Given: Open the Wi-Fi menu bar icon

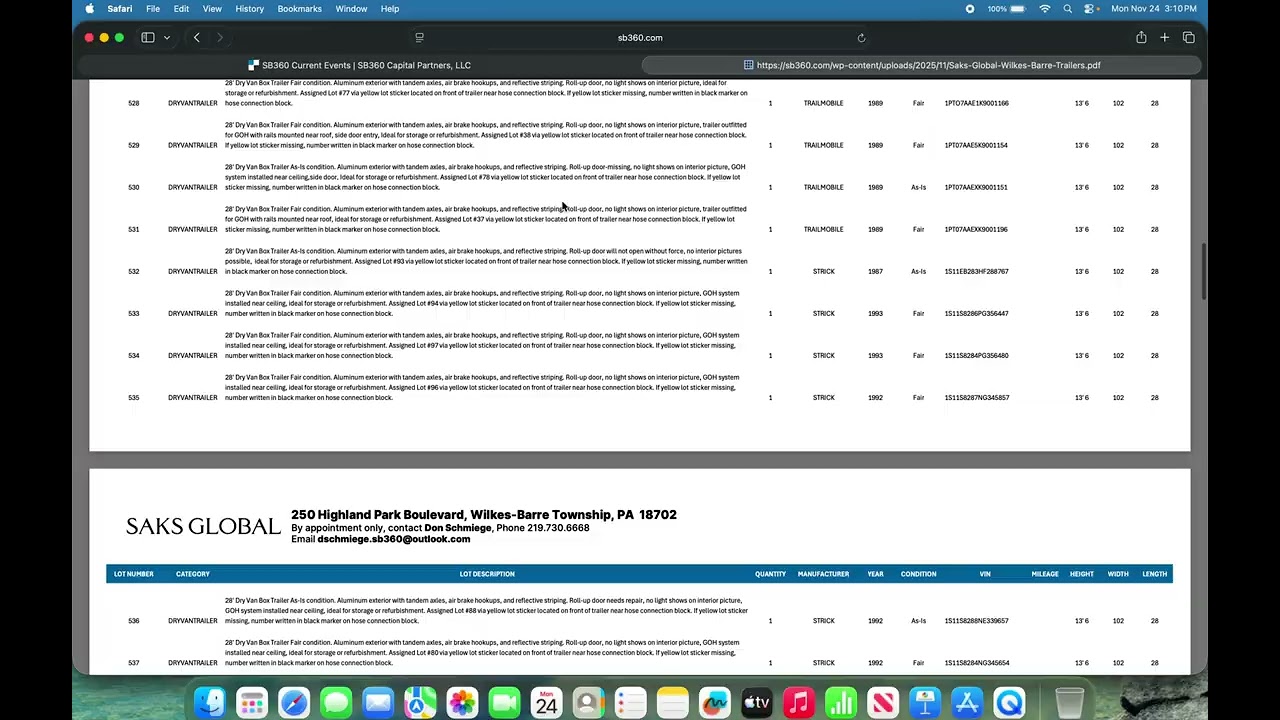Looking at the screenshot, I should tap(1045, 9).
